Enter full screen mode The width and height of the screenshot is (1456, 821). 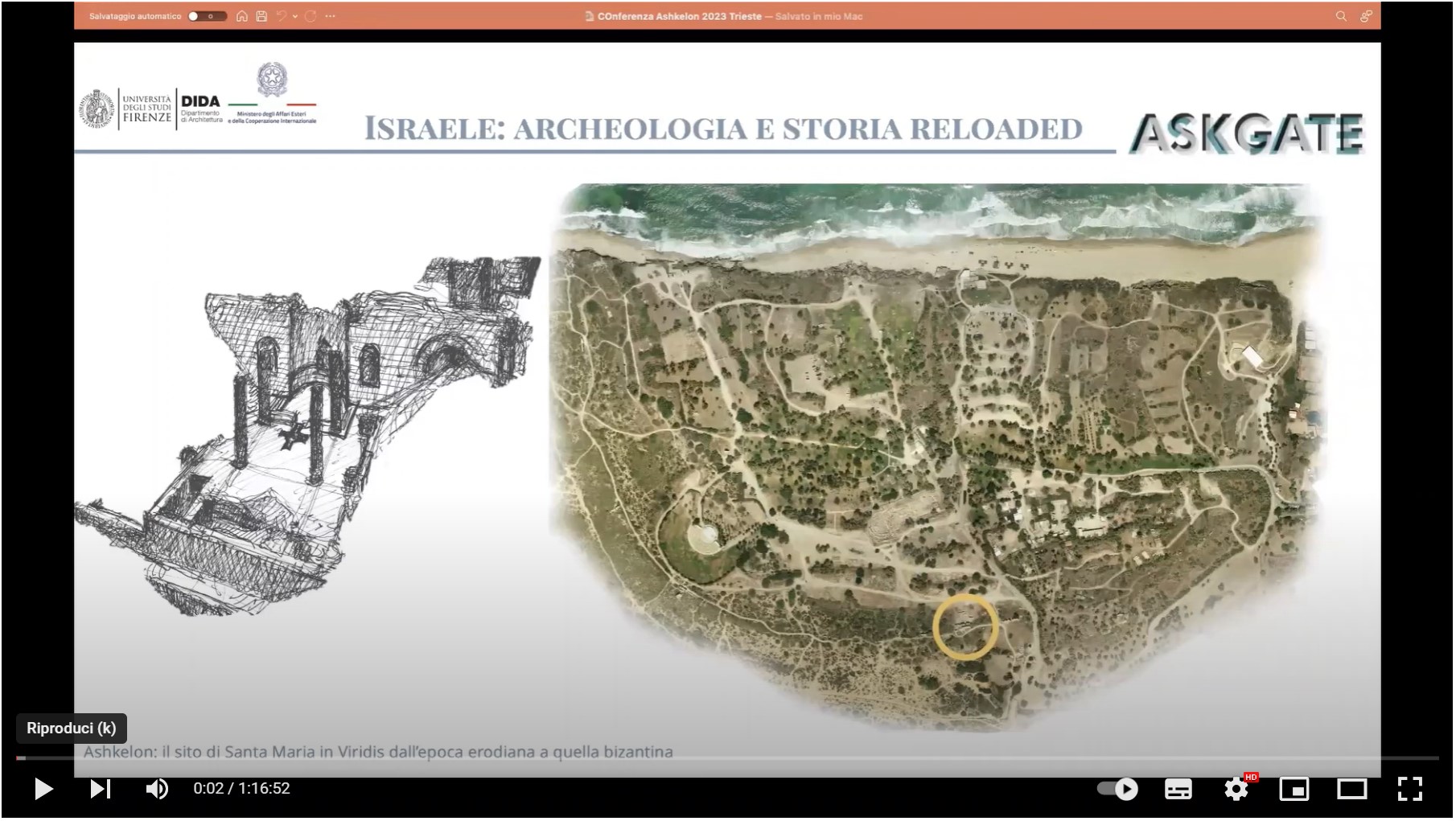pyautogui.click(x=1410, y=789)
